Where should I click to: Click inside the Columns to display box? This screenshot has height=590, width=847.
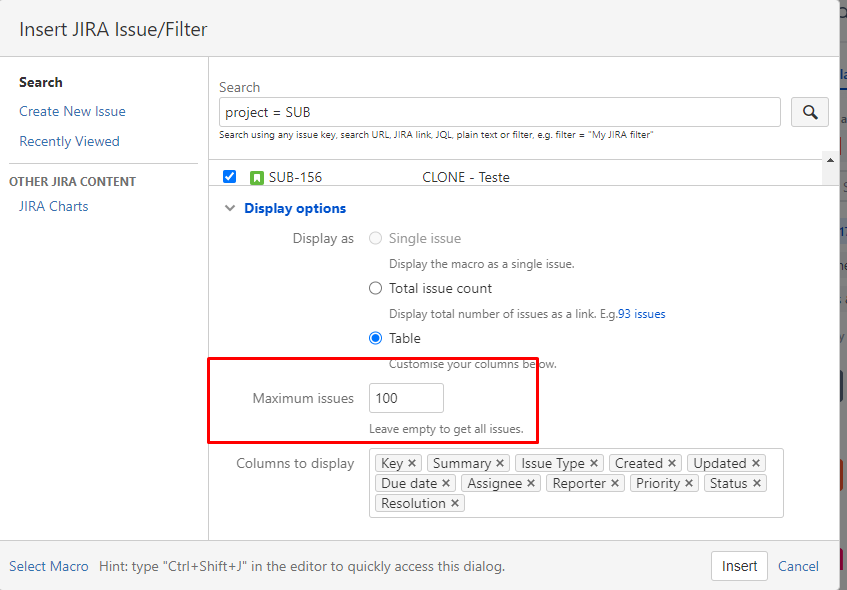(576, 483)
